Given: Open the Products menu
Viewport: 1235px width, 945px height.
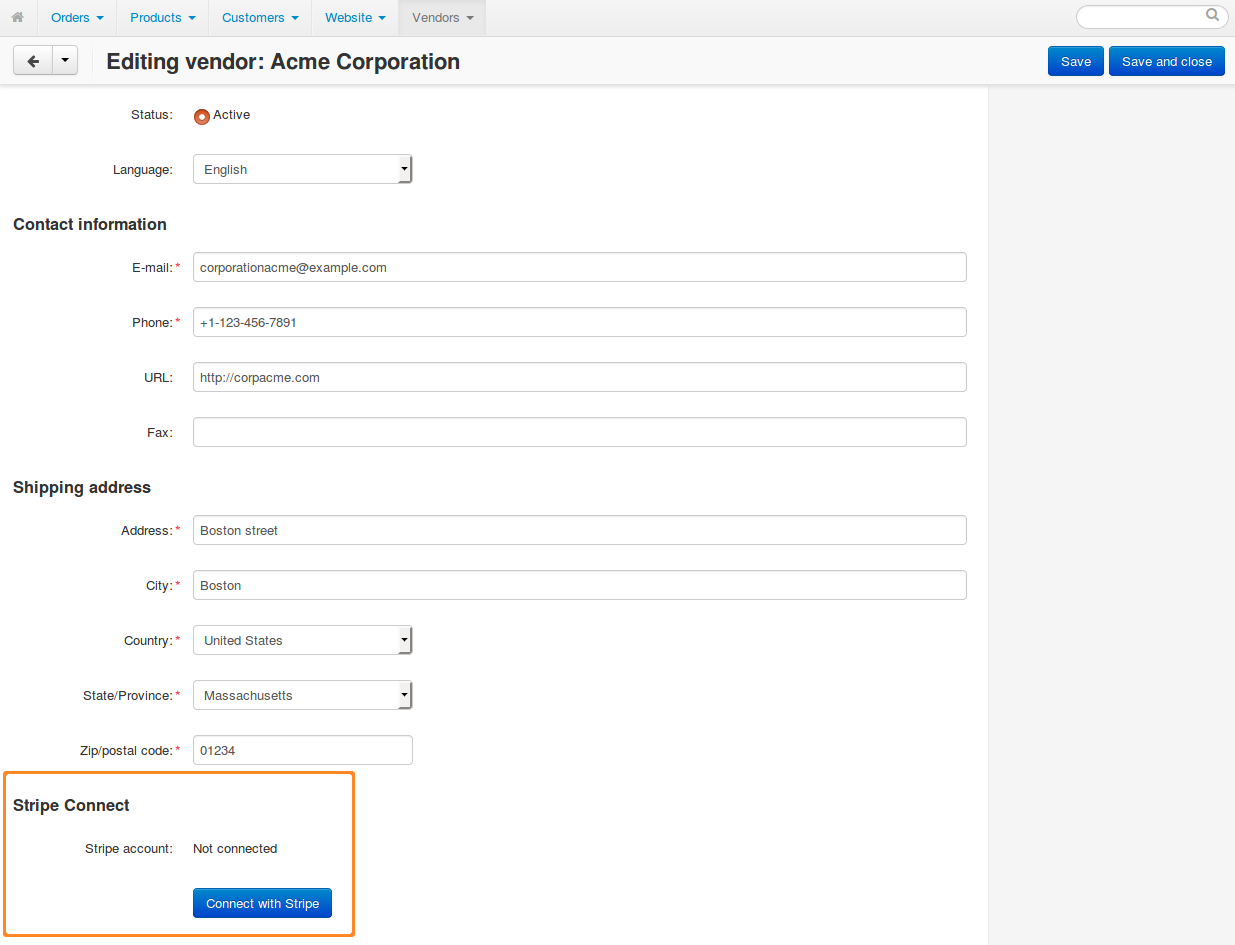Looking at the screenshot, I should tap(163, 18).
